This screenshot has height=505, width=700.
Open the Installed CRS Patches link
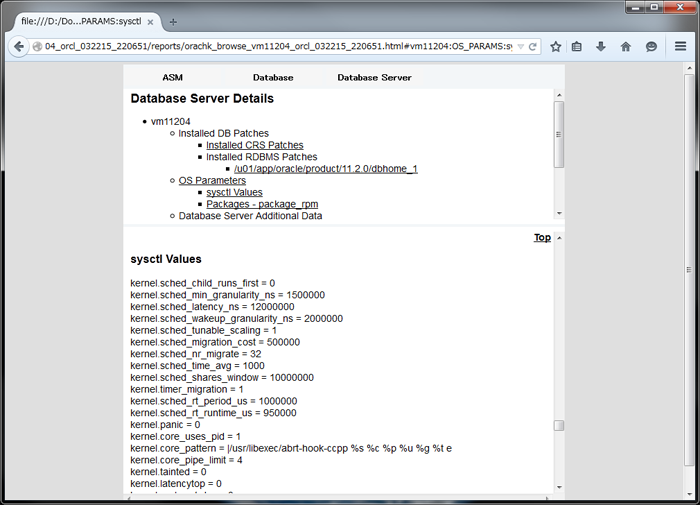click(254, 145)
